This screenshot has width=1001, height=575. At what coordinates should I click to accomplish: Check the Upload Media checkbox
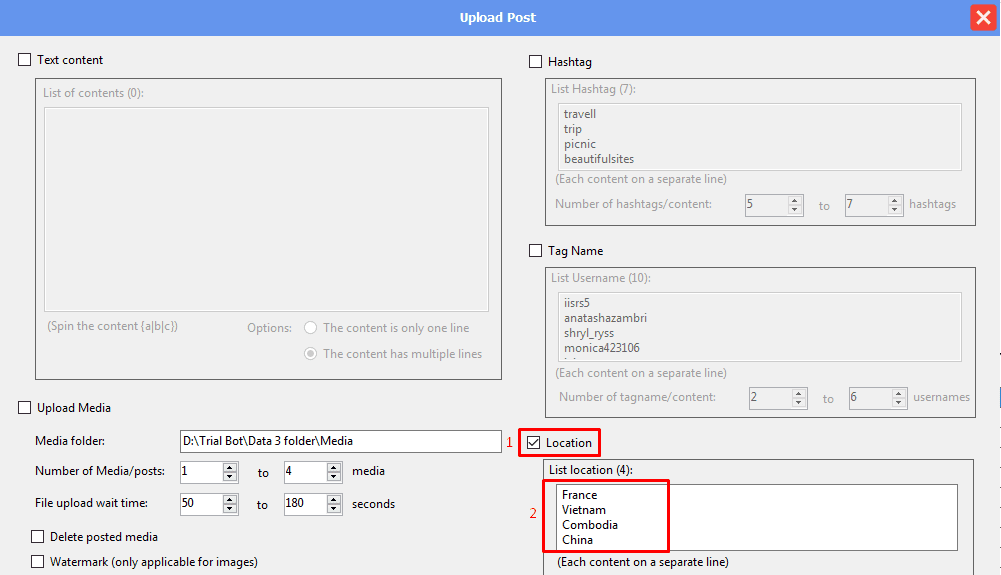25,408
